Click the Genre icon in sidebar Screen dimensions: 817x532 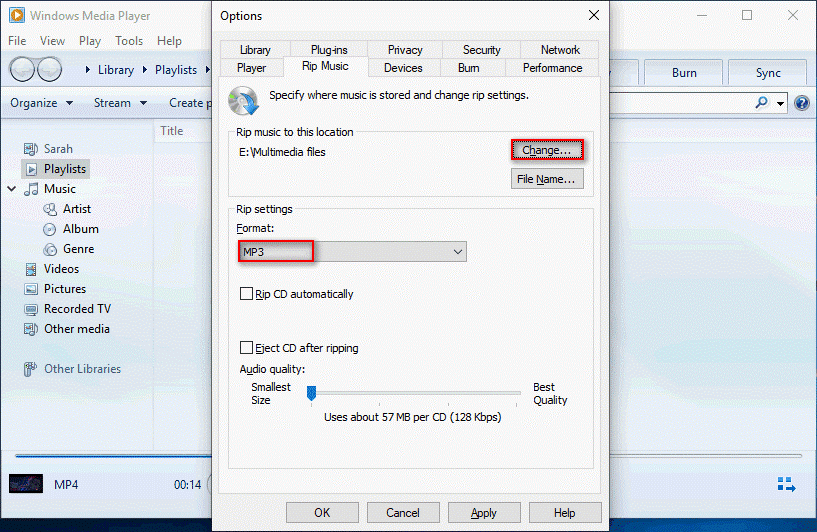tap(50, 249)
